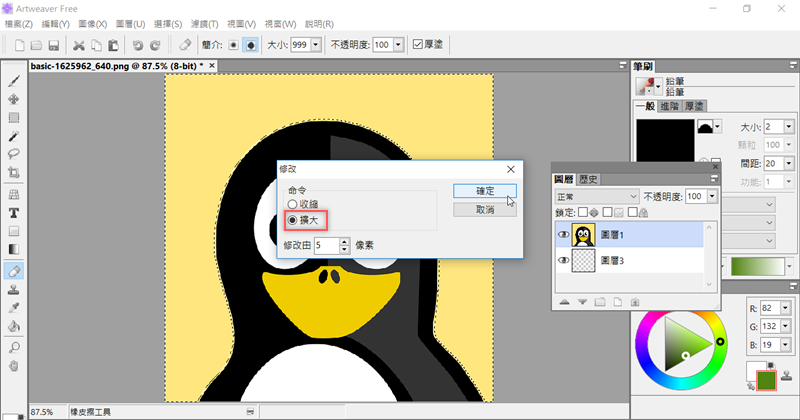800x420 pixels.
Task: Select the Text tool in the toolbox
Action: pyautogui.click(x=14, y=213)
